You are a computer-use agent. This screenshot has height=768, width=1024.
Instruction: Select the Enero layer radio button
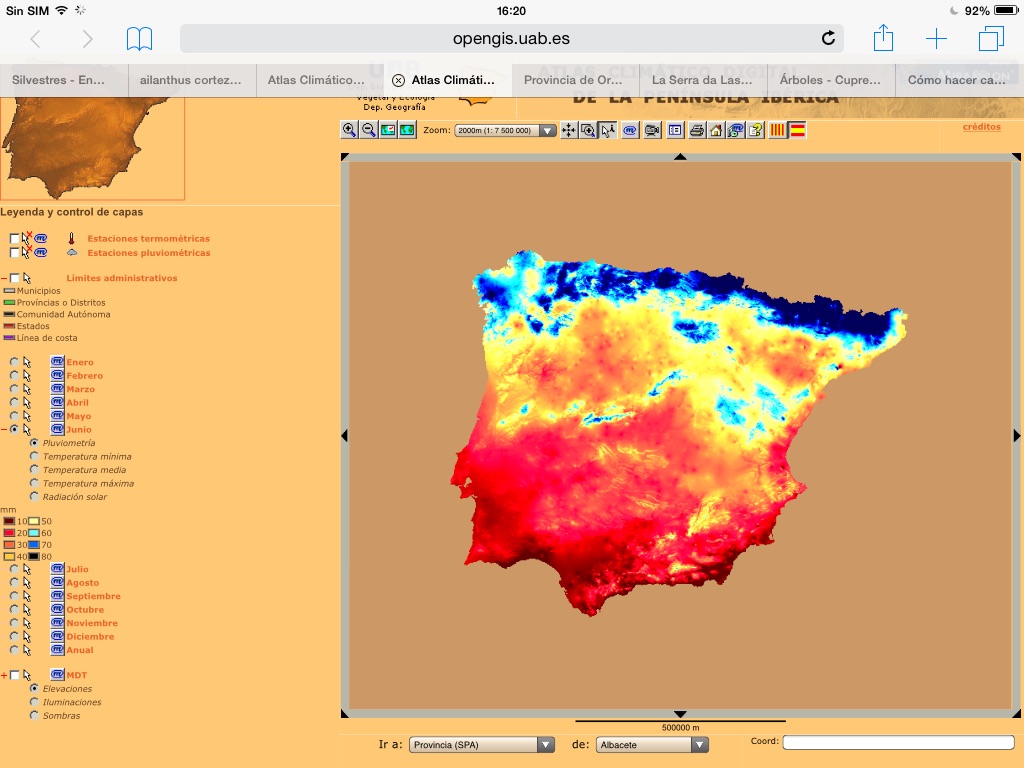point(14,361)
